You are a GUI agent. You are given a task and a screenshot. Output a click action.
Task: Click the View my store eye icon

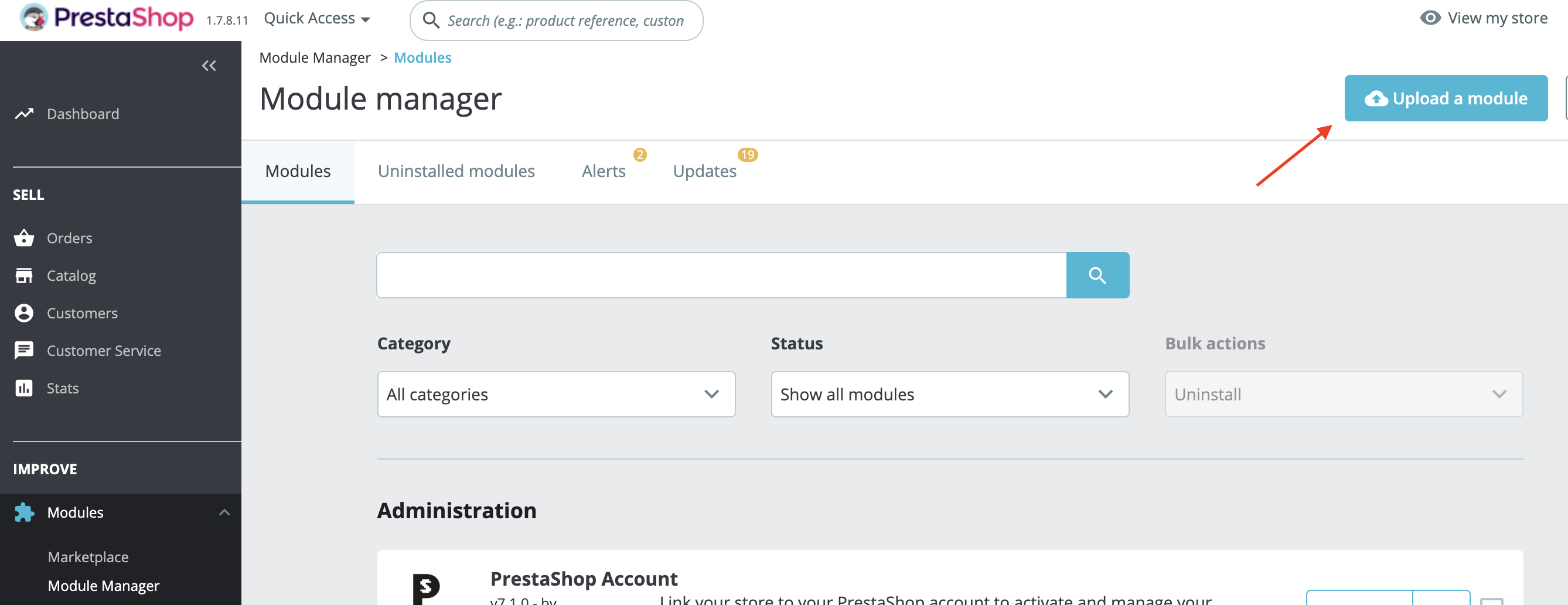tap(1431, 18)
